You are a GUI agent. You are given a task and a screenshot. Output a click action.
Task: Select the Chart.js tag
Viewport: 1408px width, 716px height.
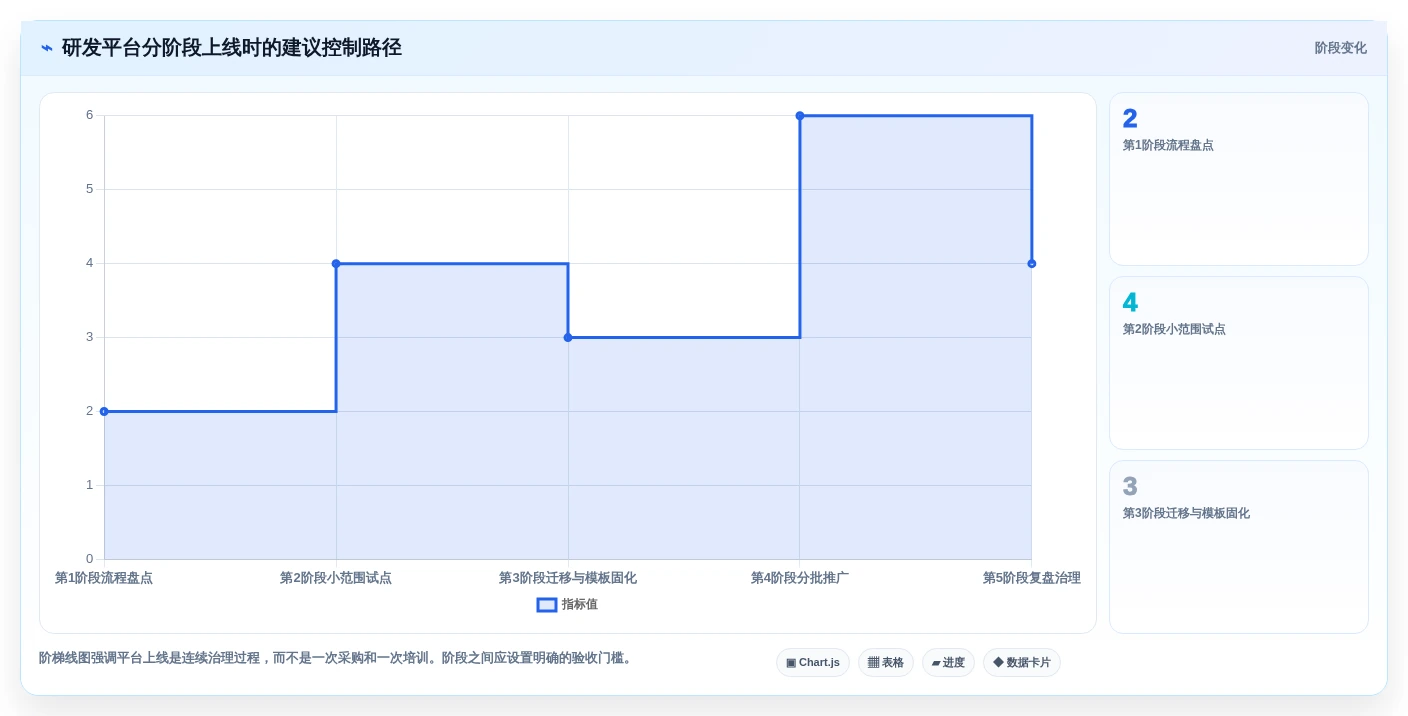click(x=813, y=662)
